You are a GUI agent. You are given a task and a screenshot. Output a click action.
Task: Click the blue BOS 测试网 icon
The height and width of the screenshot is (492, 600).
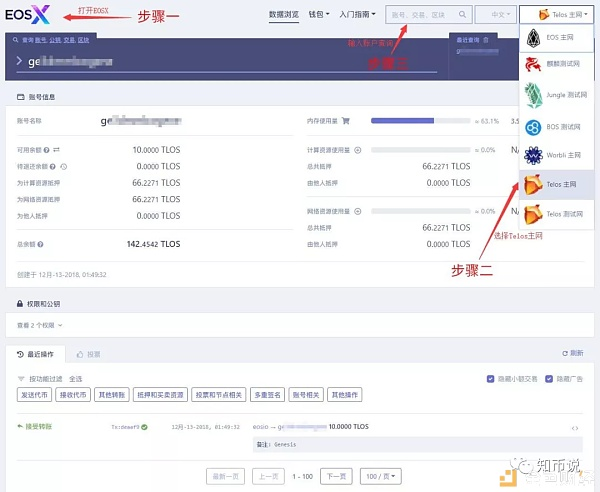[x=533, y=127]
